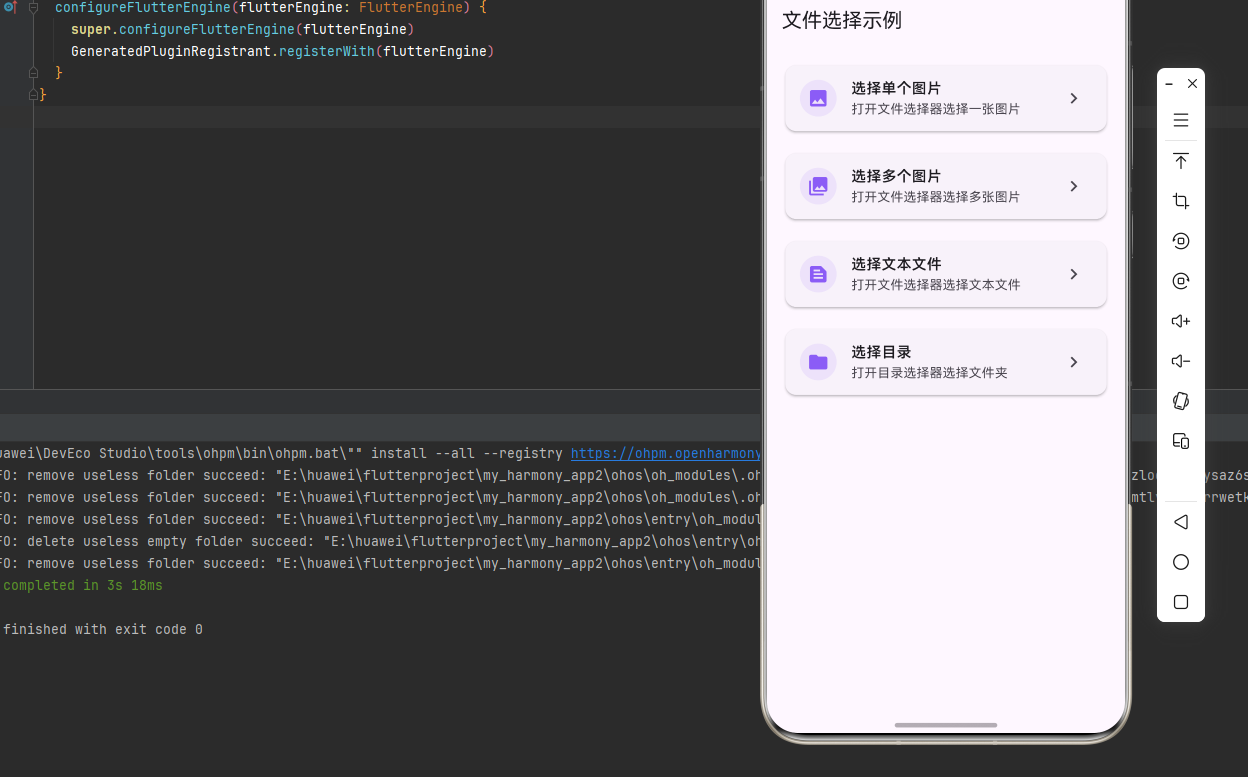
Task: Increase emulator volume with speaker plus icon
Action: pos(1181,321)
